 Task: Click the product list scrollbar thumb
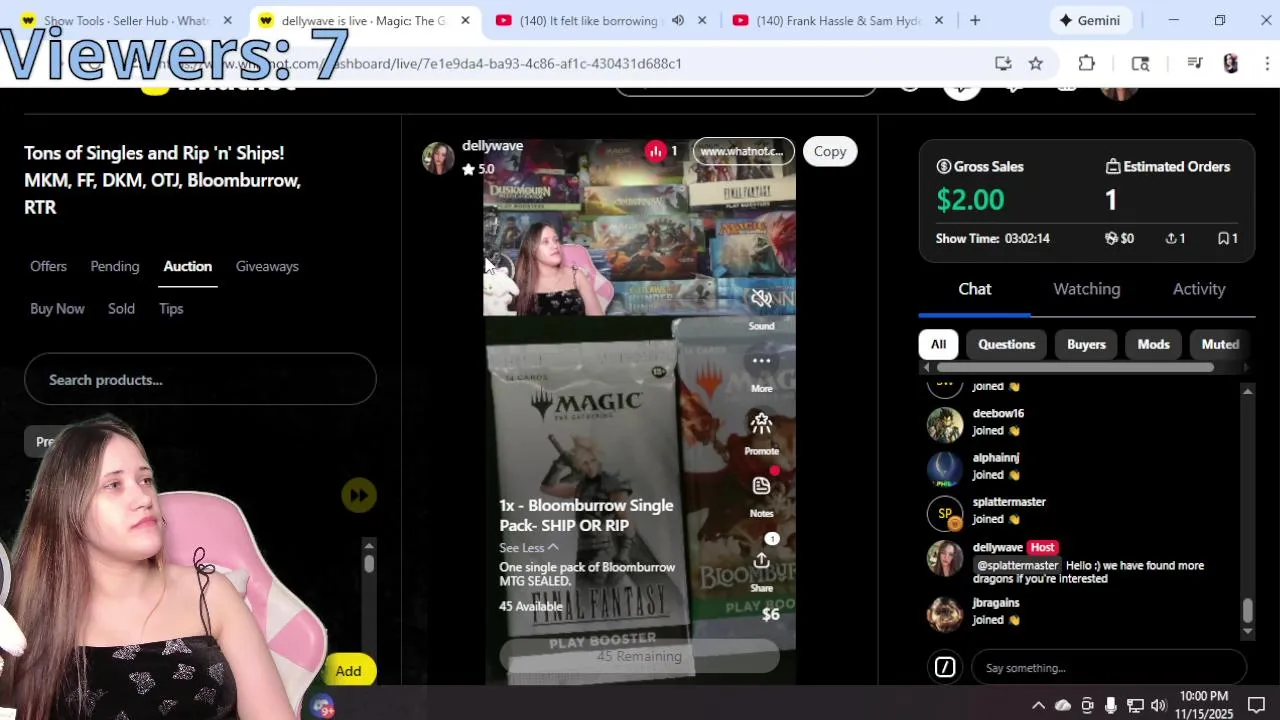pos(369,563)
